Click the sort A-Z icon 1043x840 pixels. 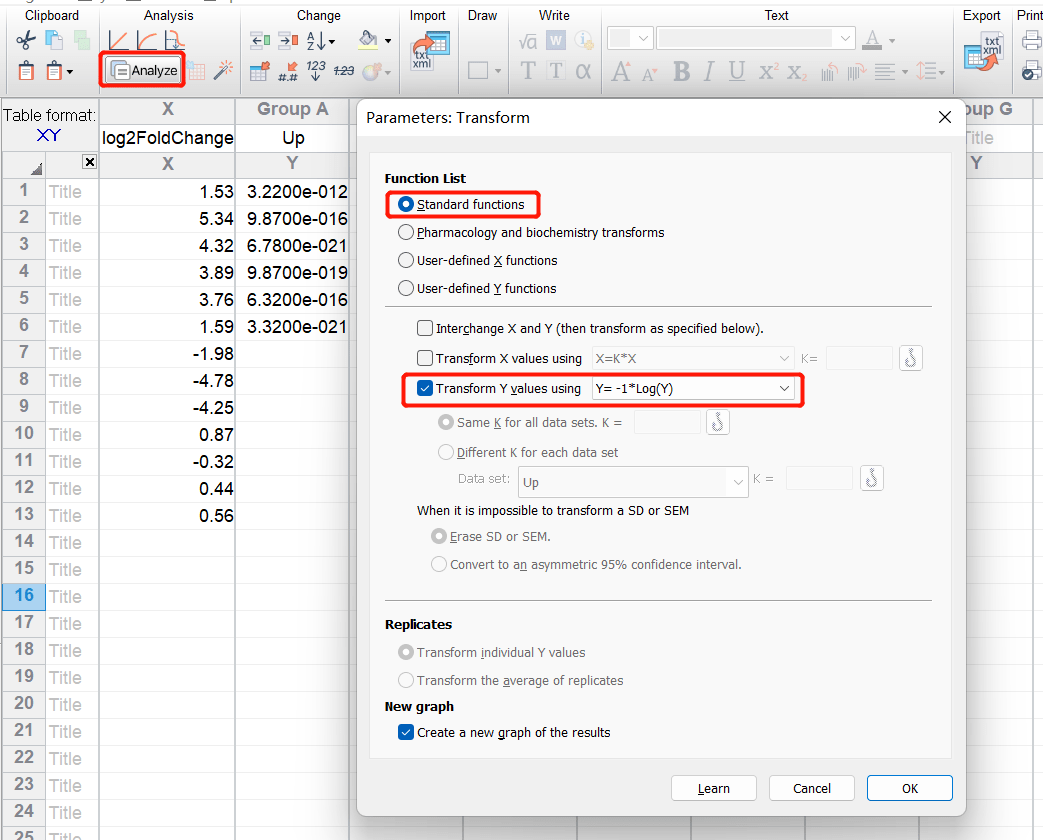(x=320, y=41)
